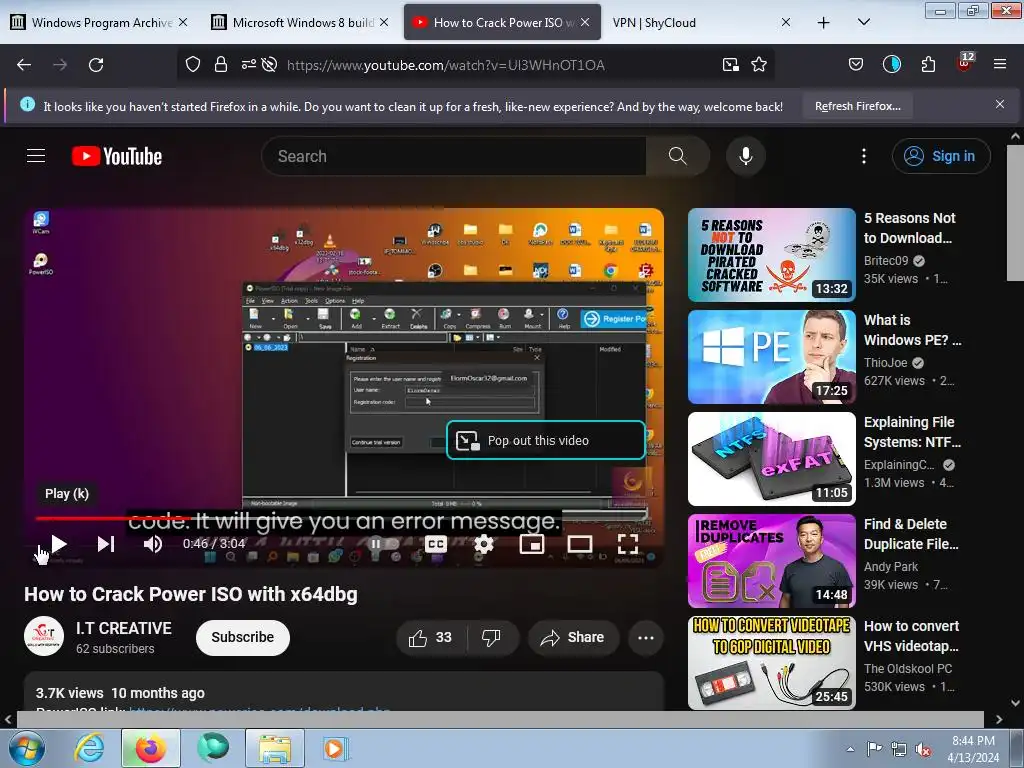Open the tracking protection shield icon
This screenshot has height=768, width=1024.
point(193,64)
